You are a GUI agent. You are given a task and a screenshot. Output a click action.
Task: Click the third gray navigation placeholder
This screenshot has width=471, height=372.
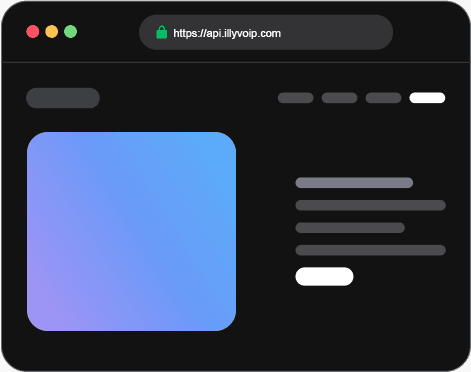click(x=383, y=98)
